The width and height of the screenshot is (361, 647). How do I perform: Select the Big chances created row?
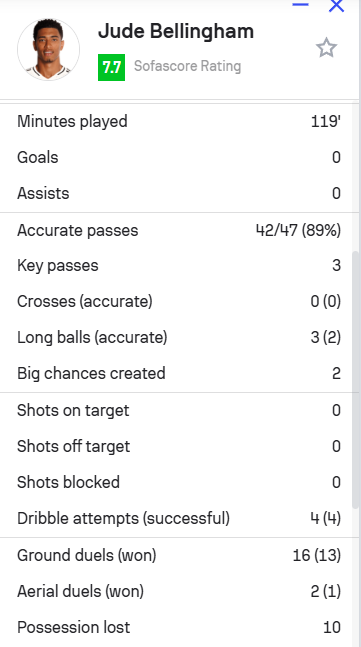pyautogui.click(x=177, y=373)
